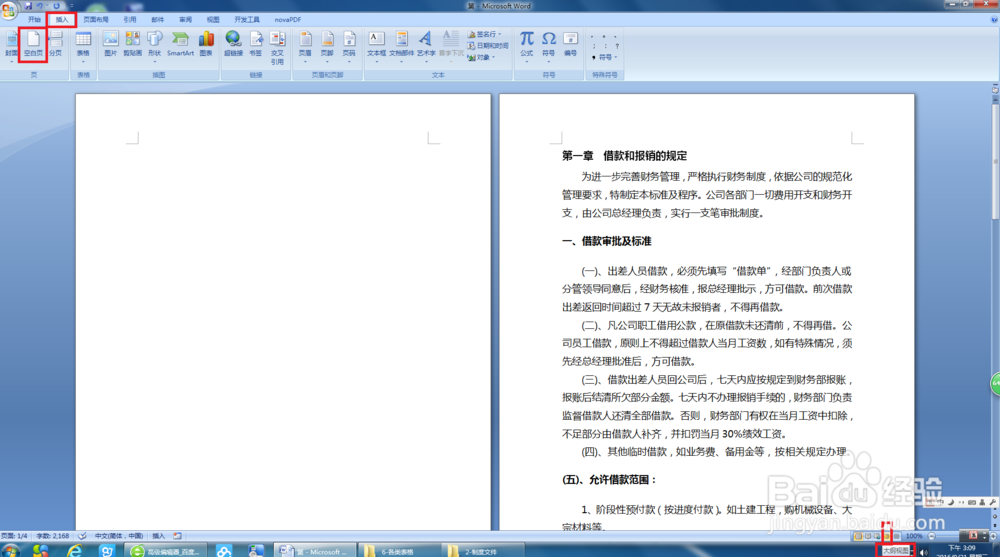1000x557 pixels.
Task: Open the Windows Start menu
Action: [x=10, y=550]
